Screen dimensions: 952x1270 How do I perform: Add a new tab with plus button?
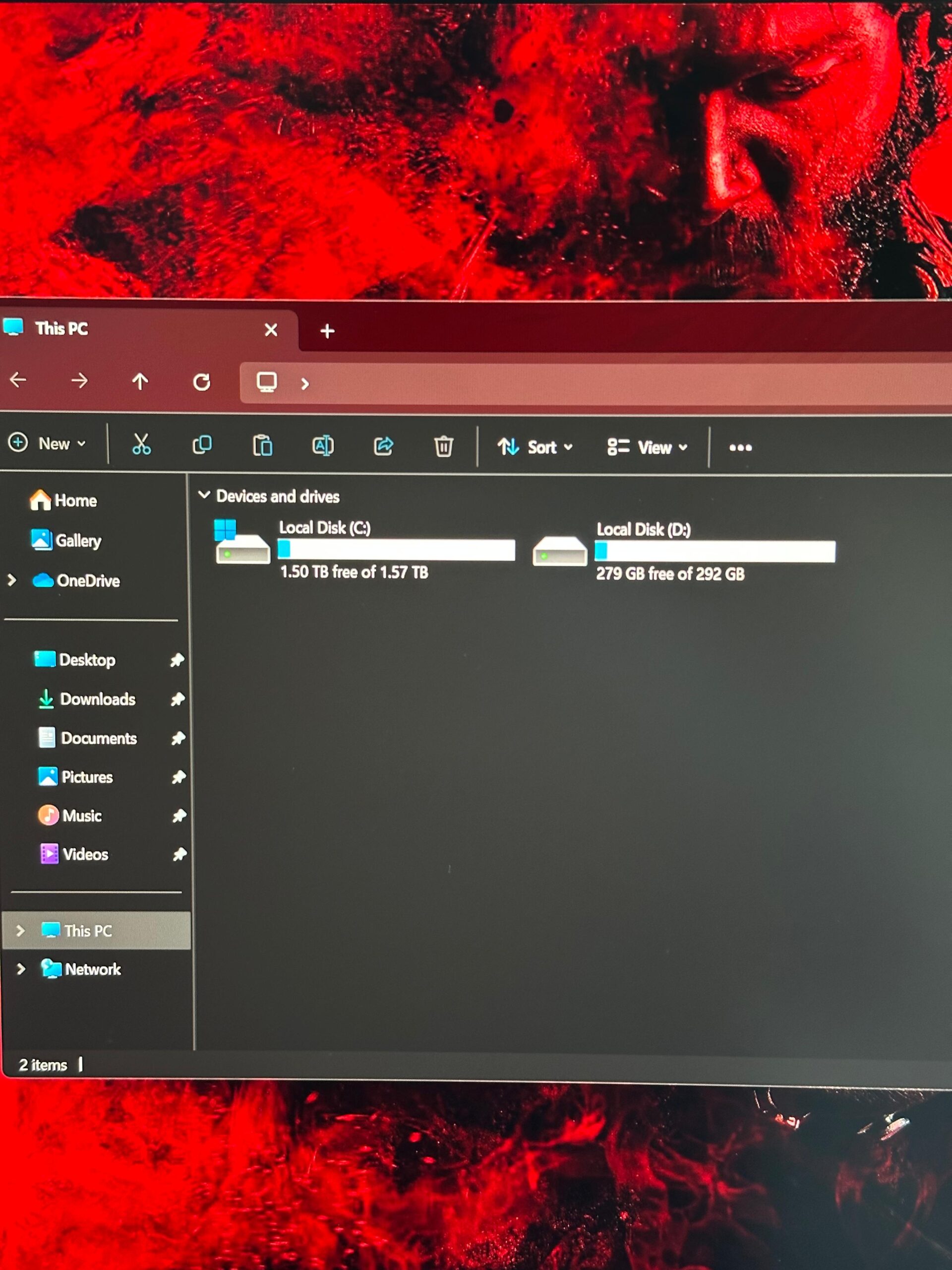coord(327,331)
